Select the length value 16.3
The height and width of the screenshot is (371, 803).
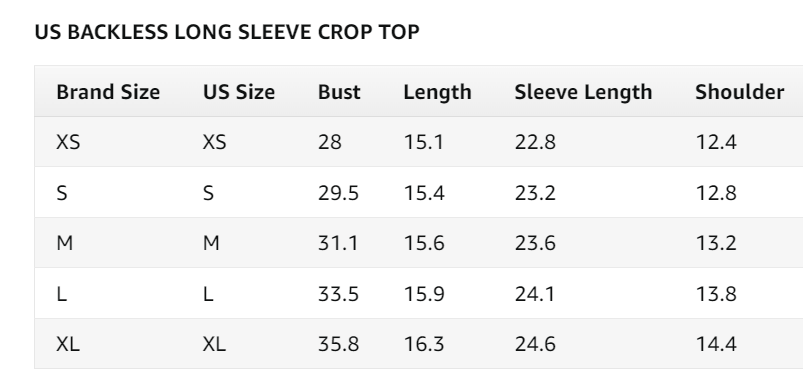pyautogui.click(x=424, y=344)
